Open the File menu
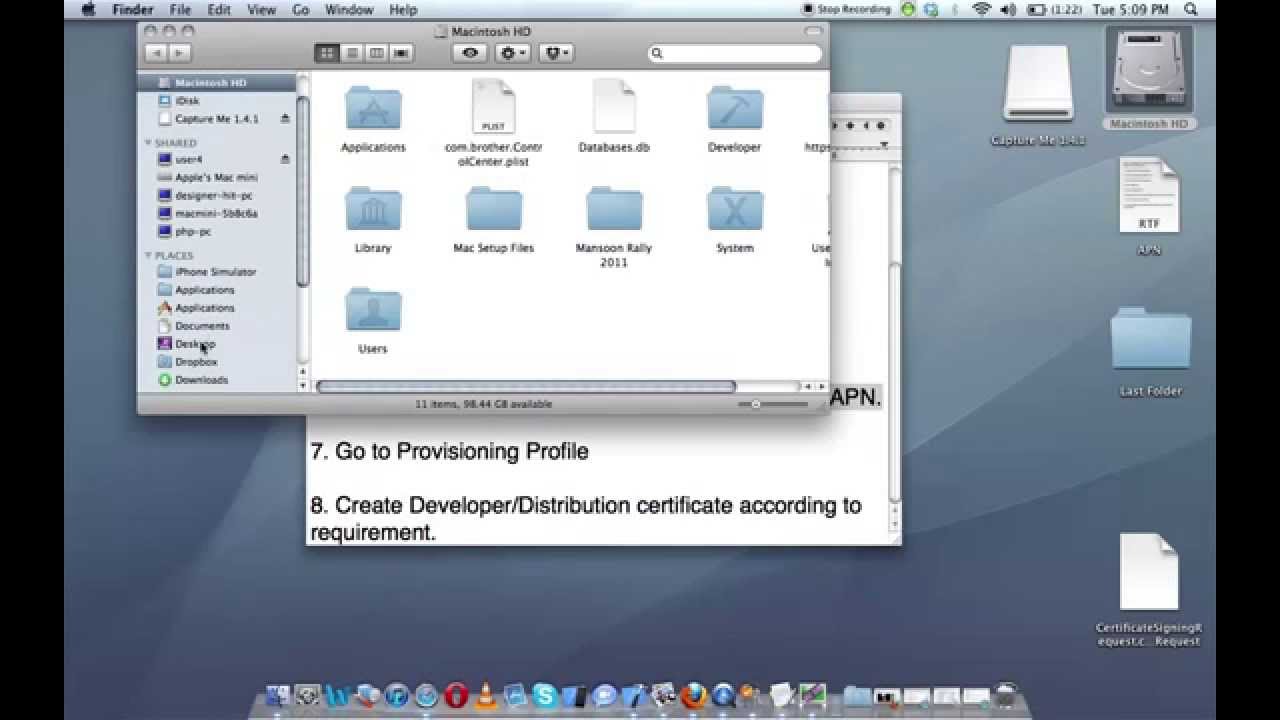This screenshot has width=1280, height=720. (180, 9)
